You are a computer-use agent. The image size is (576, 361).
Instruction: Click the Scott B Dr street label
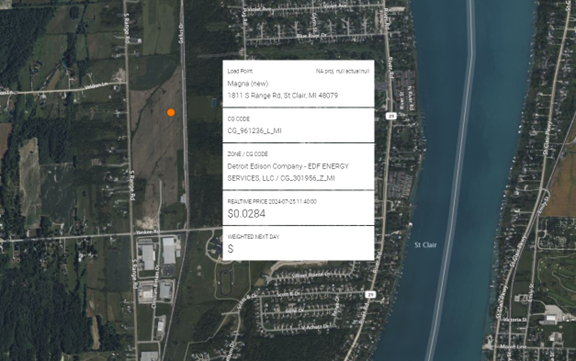pos(288,295)
